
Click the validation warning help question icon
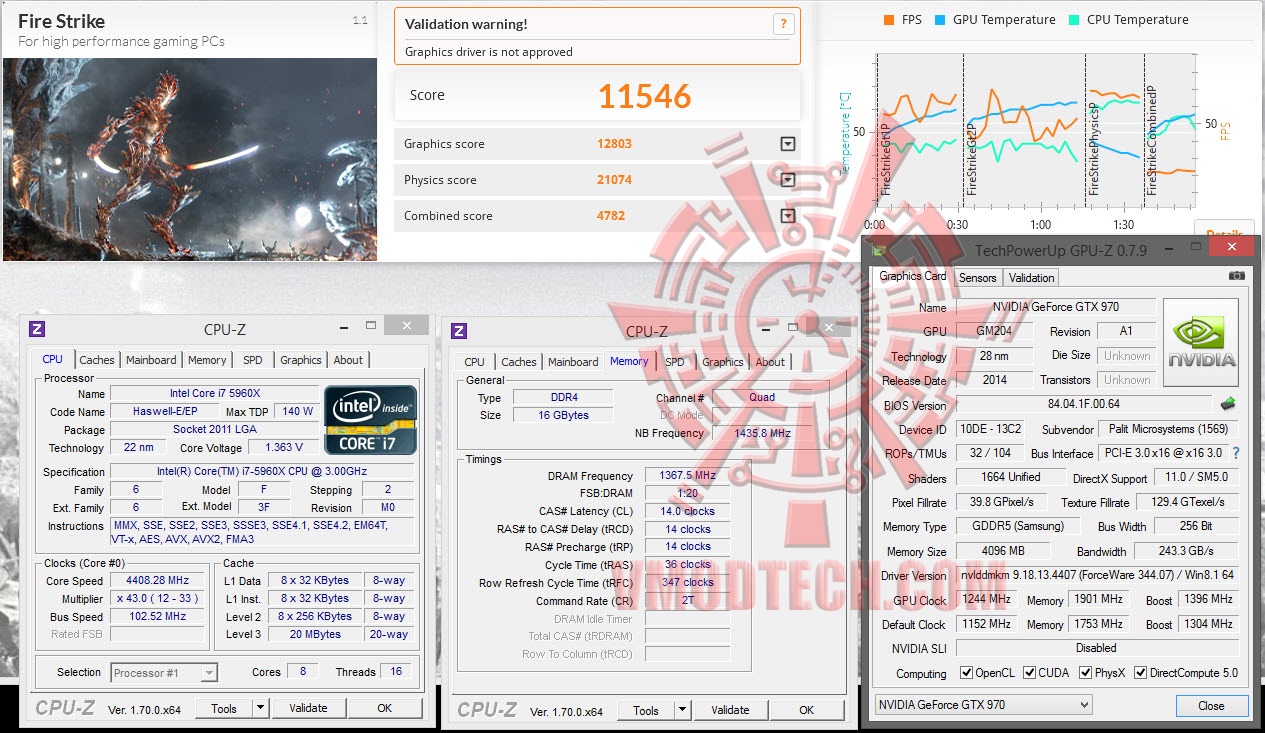point(785,24)
